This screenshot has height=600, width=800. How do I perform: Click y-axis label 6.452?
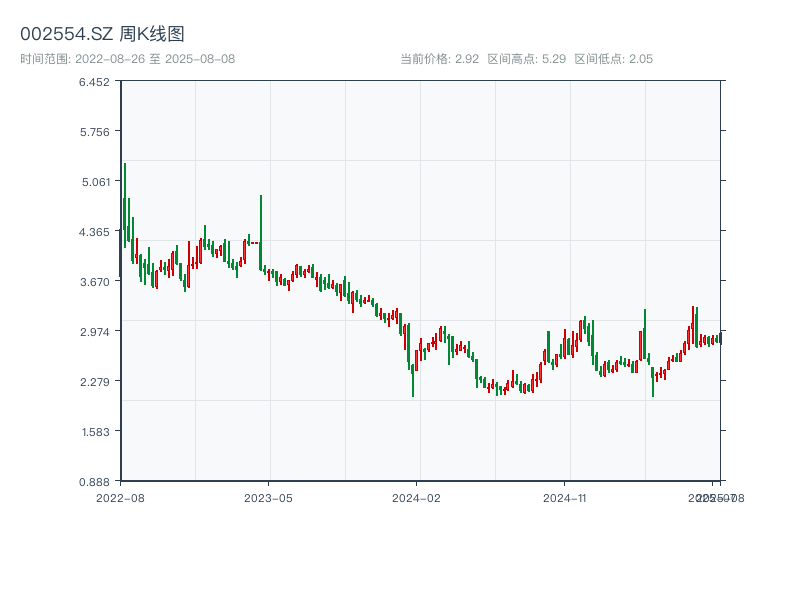(x=94, y=82)
